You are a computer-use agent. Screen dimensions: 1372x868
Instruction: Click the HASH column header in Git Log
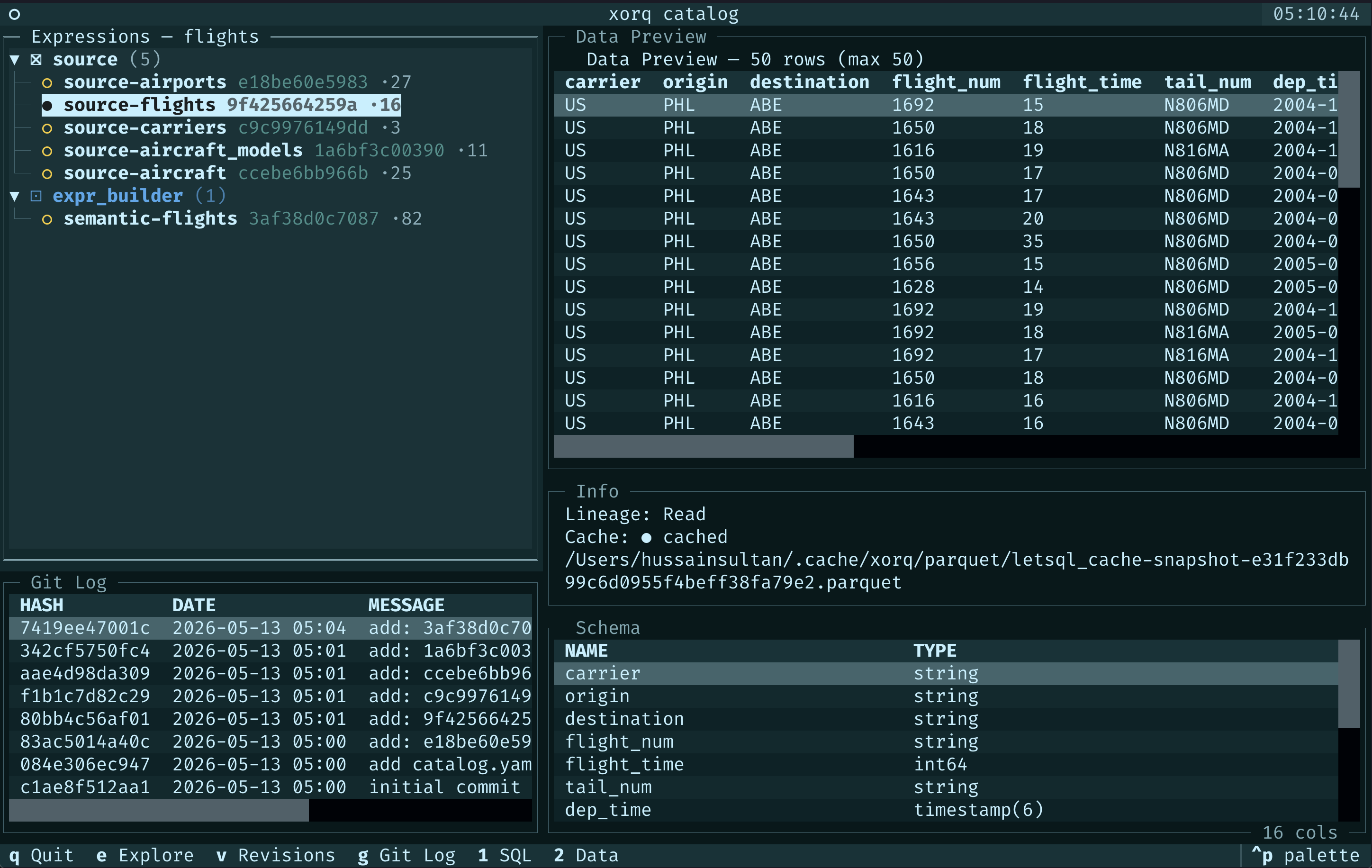click(42, 605)
